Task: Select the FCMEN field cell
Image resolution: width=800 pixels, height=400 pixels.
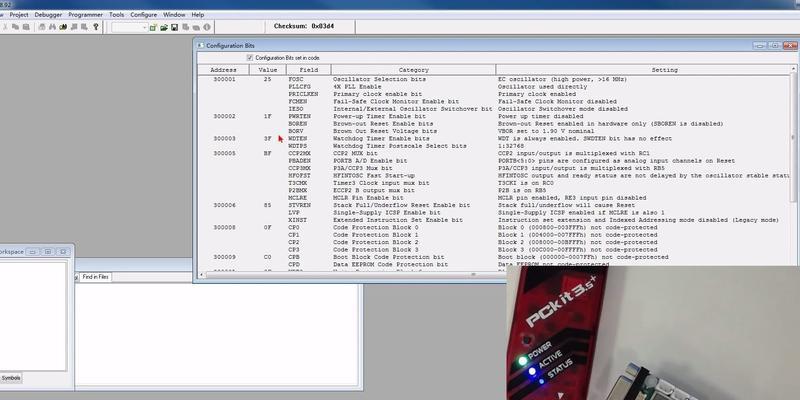Action: [297, 102]
